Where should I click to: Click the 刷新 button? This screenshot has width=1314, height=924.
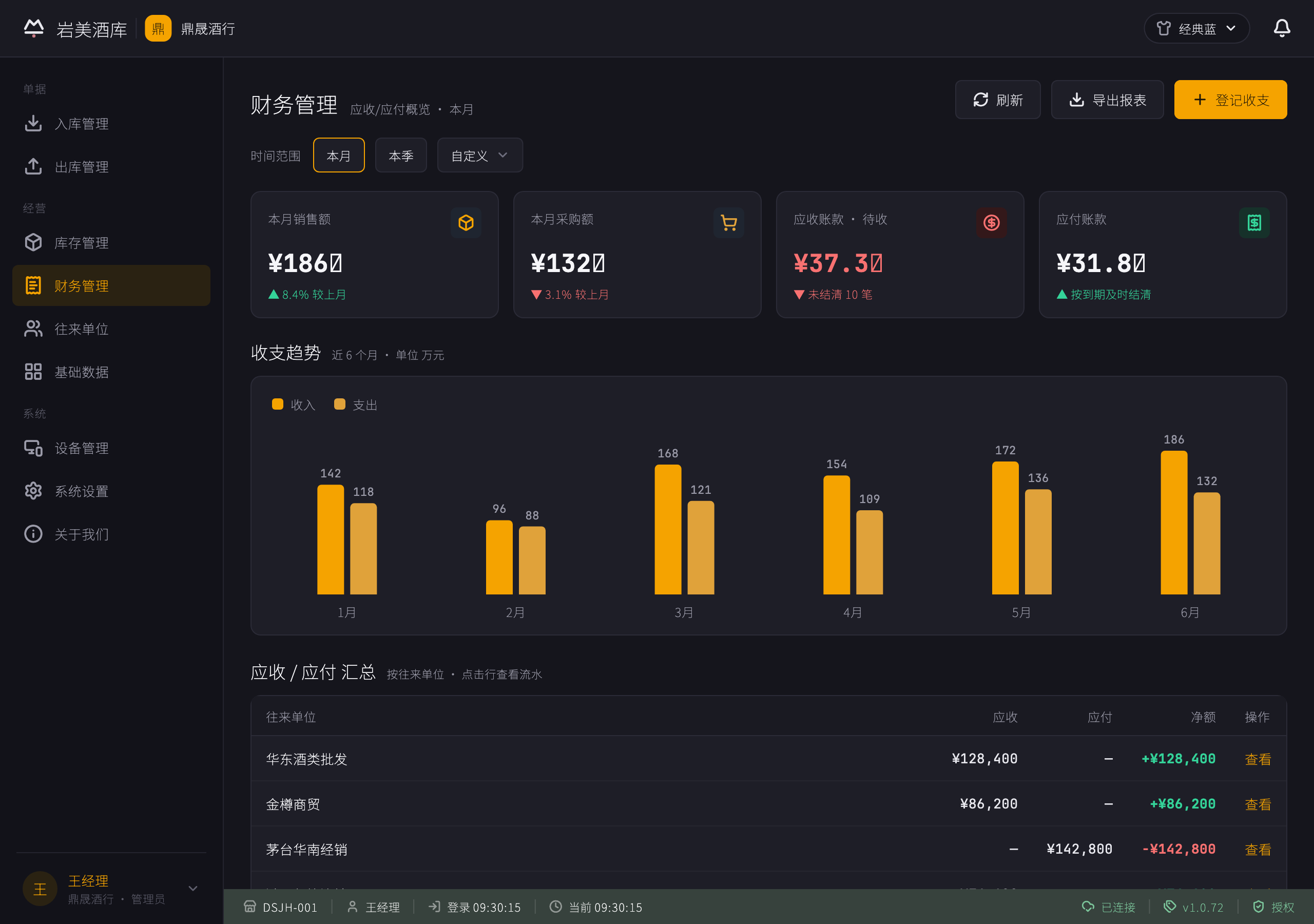(x=997, y=100)
